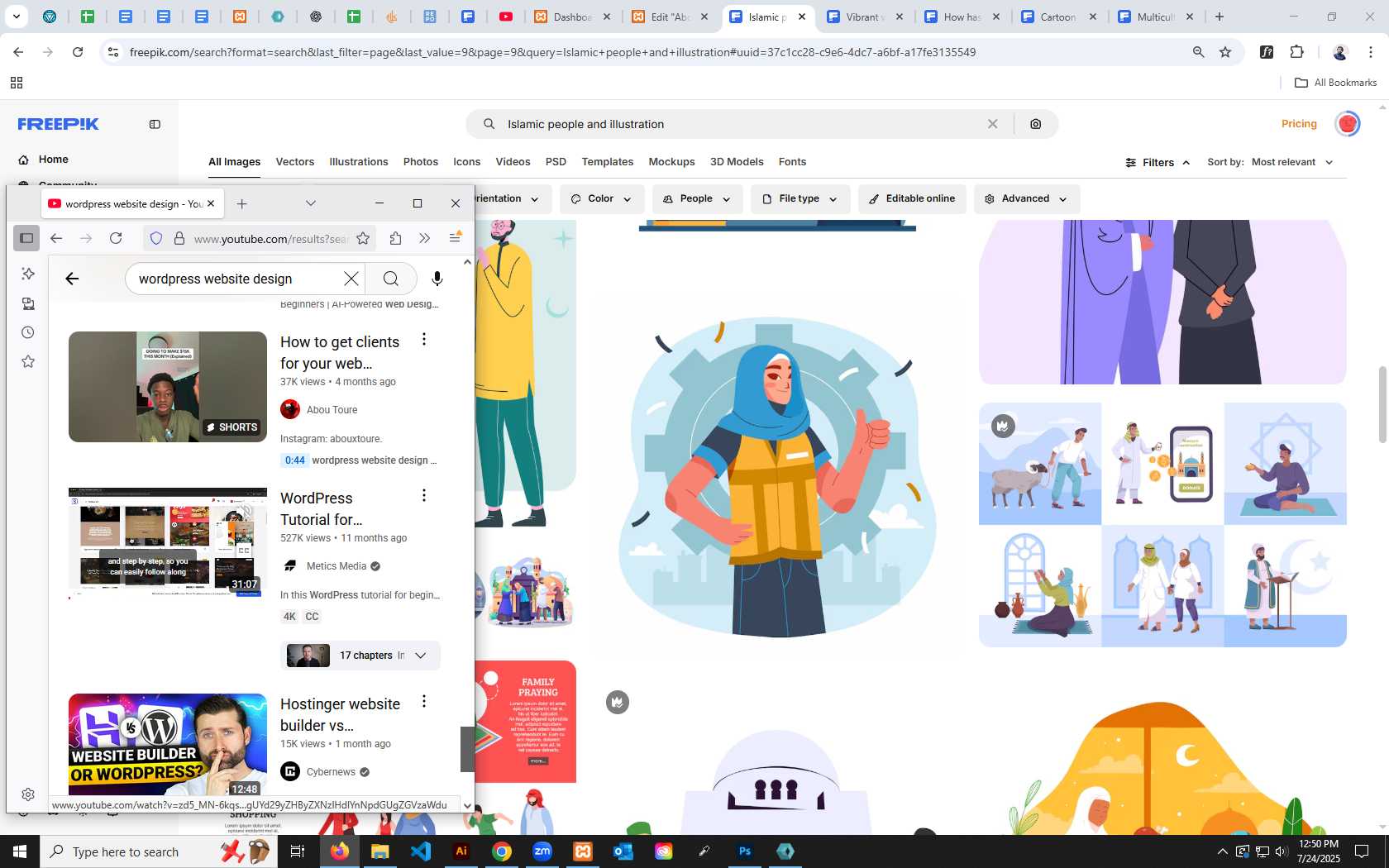This screenshot has width=1389, height=868.
Task: Switch to the Templates tab
Action: pyautogui.click(x=608, y=162)
